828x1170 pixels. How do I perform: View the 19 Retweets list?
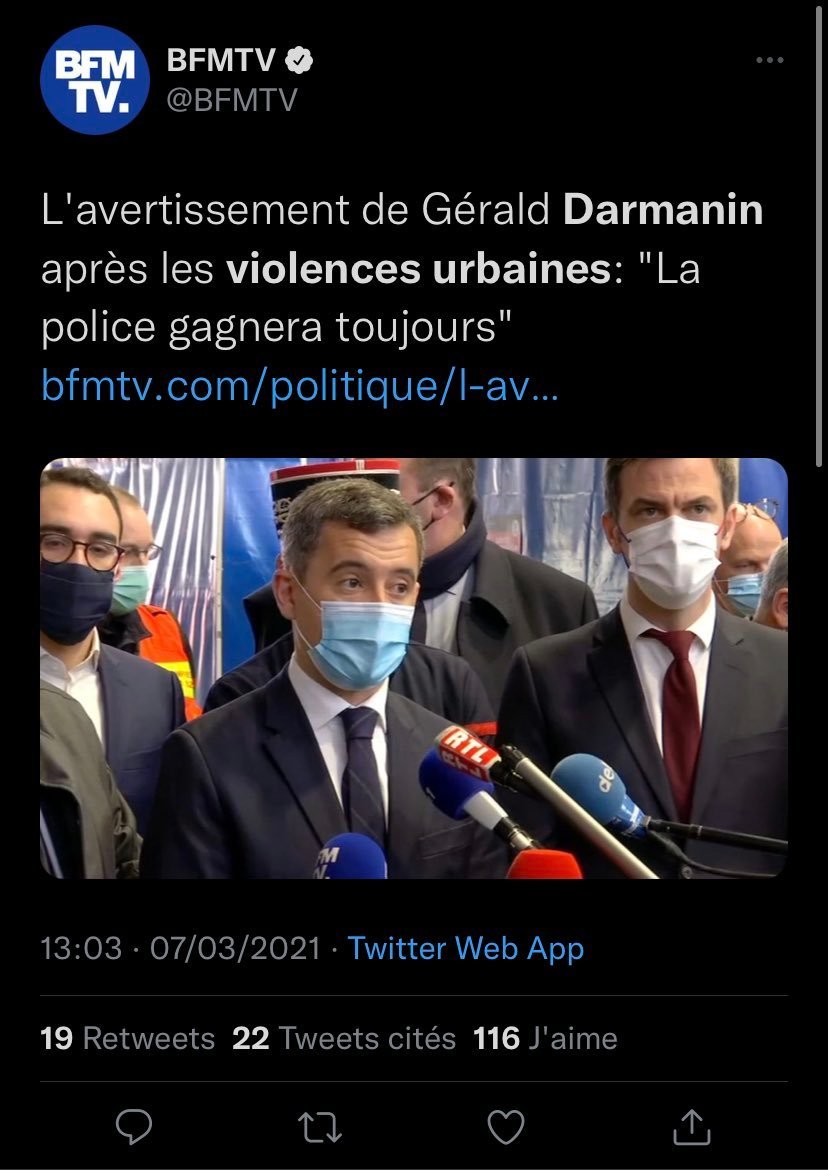click(128, 1038)
